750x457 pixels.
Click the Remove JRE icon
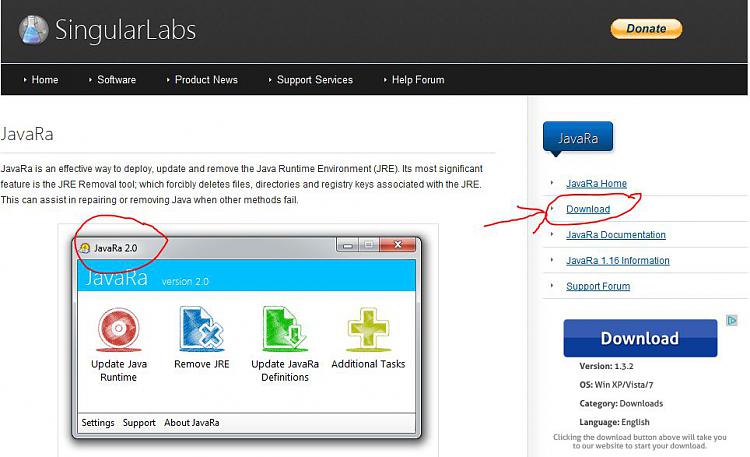(201, 329)
